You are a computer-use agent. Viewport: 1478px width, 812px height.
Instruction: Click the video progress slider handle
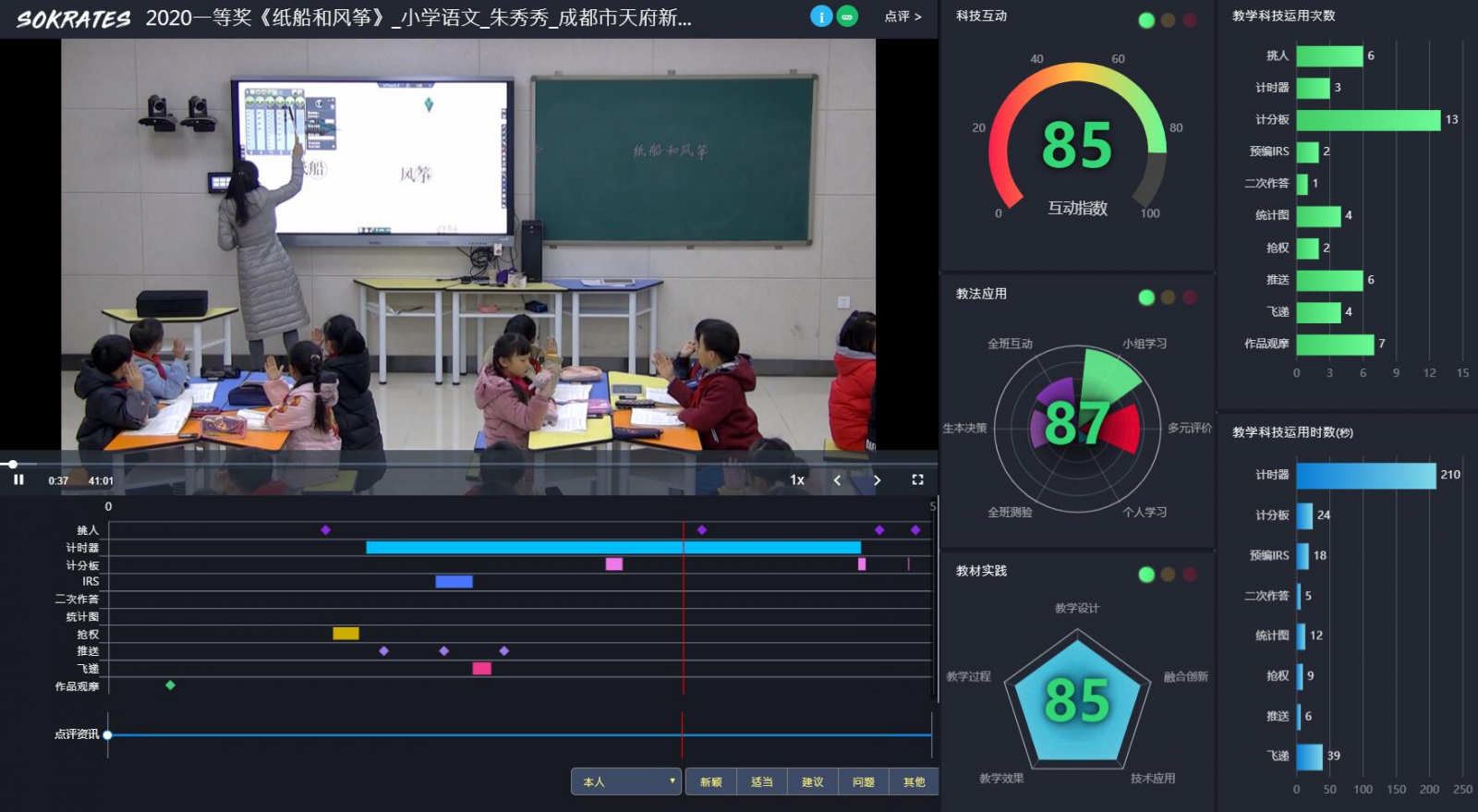click(x=12, y=464)
